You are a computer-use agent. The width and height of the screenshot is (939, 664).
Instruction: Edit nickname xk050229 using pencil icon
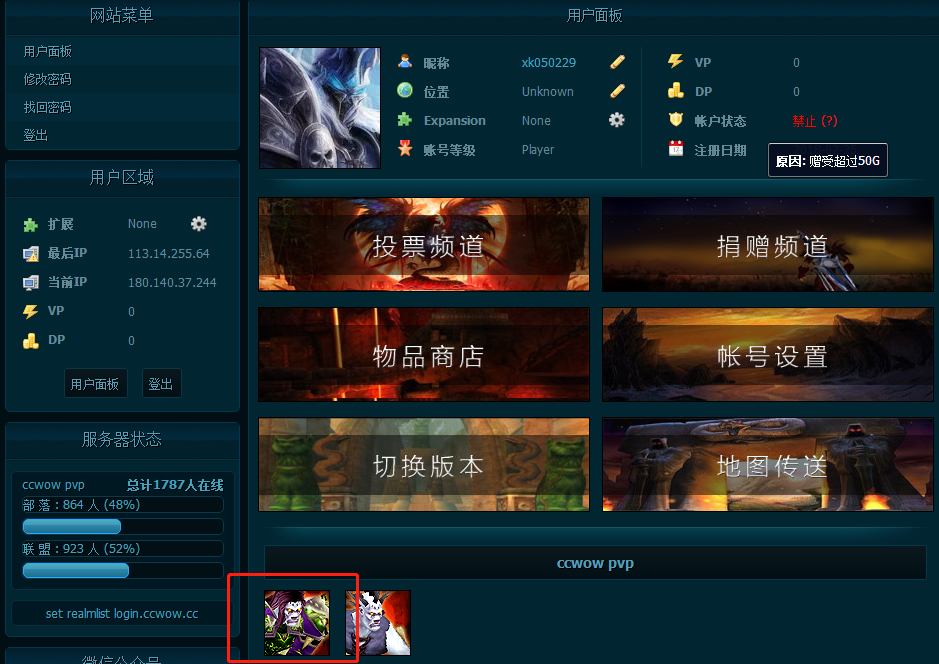tap(617, 62)
